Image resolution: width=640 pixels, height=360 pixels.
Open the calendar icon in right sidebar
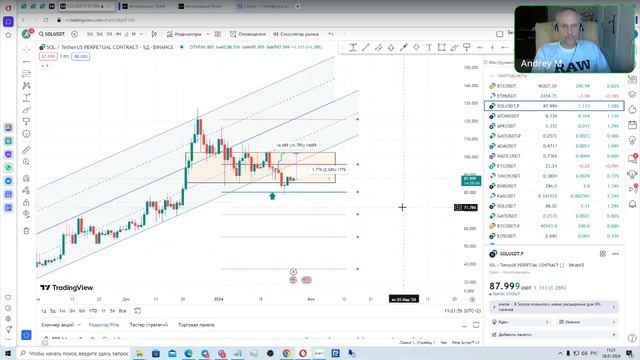pyautogui.click(x=632, y=125)
